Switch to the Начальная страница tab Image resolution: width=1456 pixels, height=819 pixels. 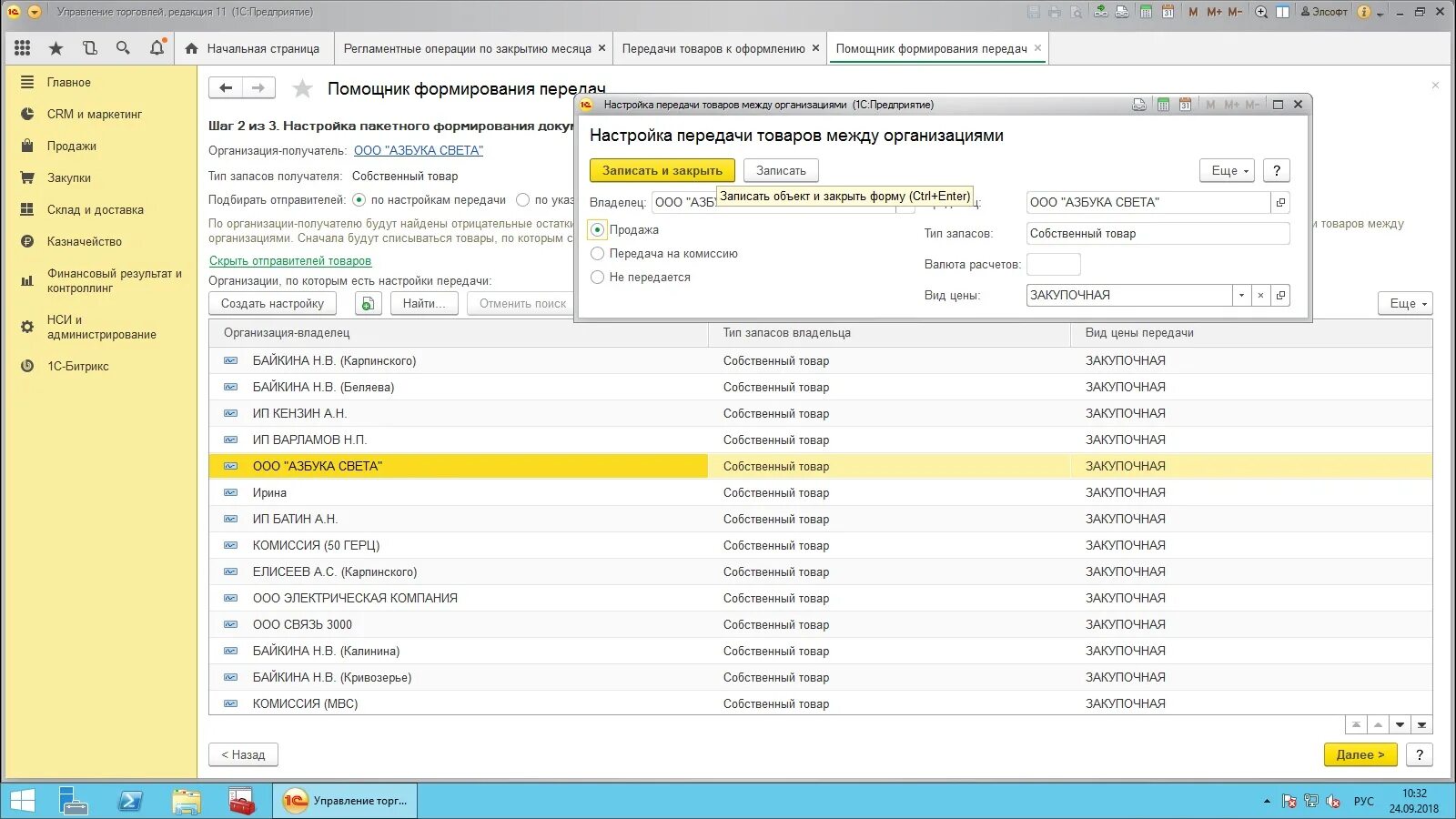pos(253,48)
